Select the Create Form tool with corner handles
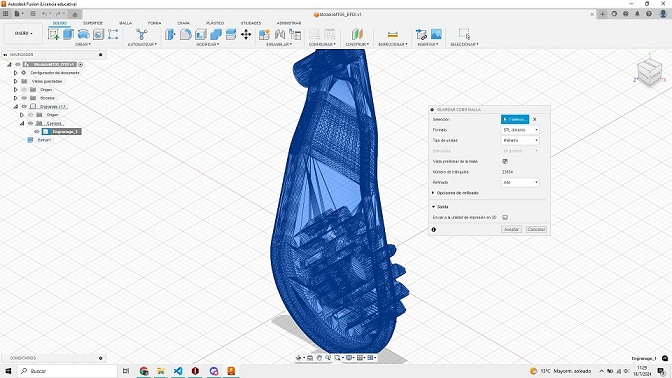 click(113, 34)
